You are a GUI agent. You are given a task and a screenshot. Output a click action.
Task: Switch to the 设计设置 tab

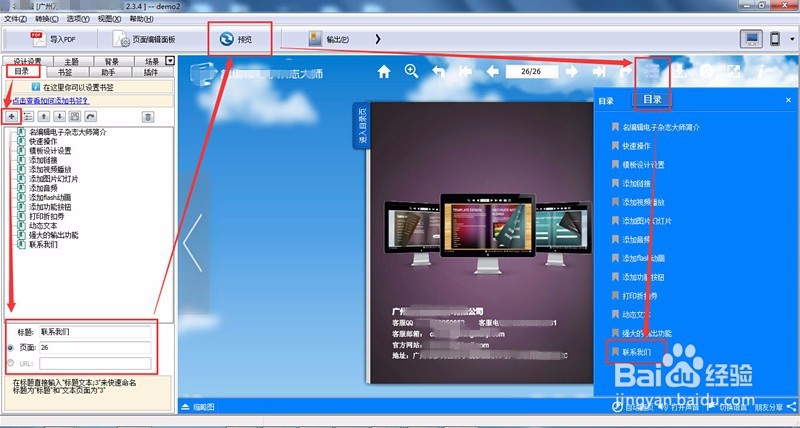(x=28, y=61)
